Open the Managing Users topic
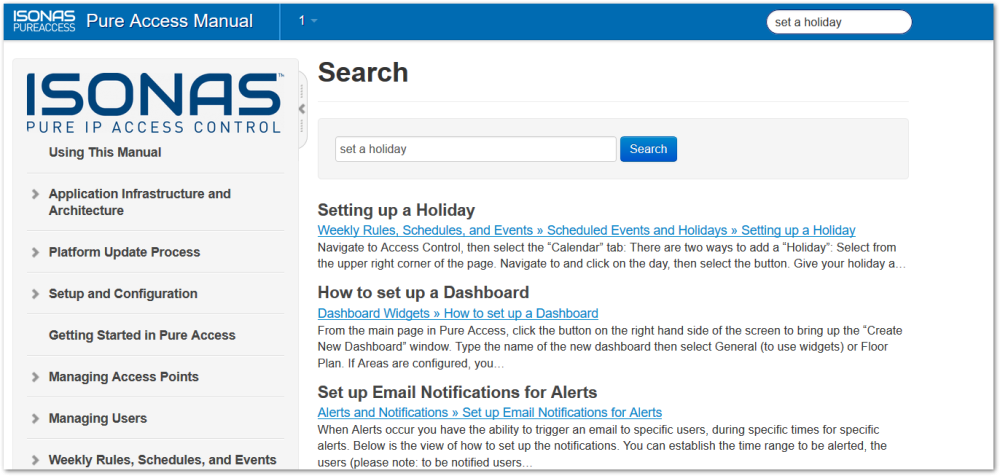 pos(98,418)
